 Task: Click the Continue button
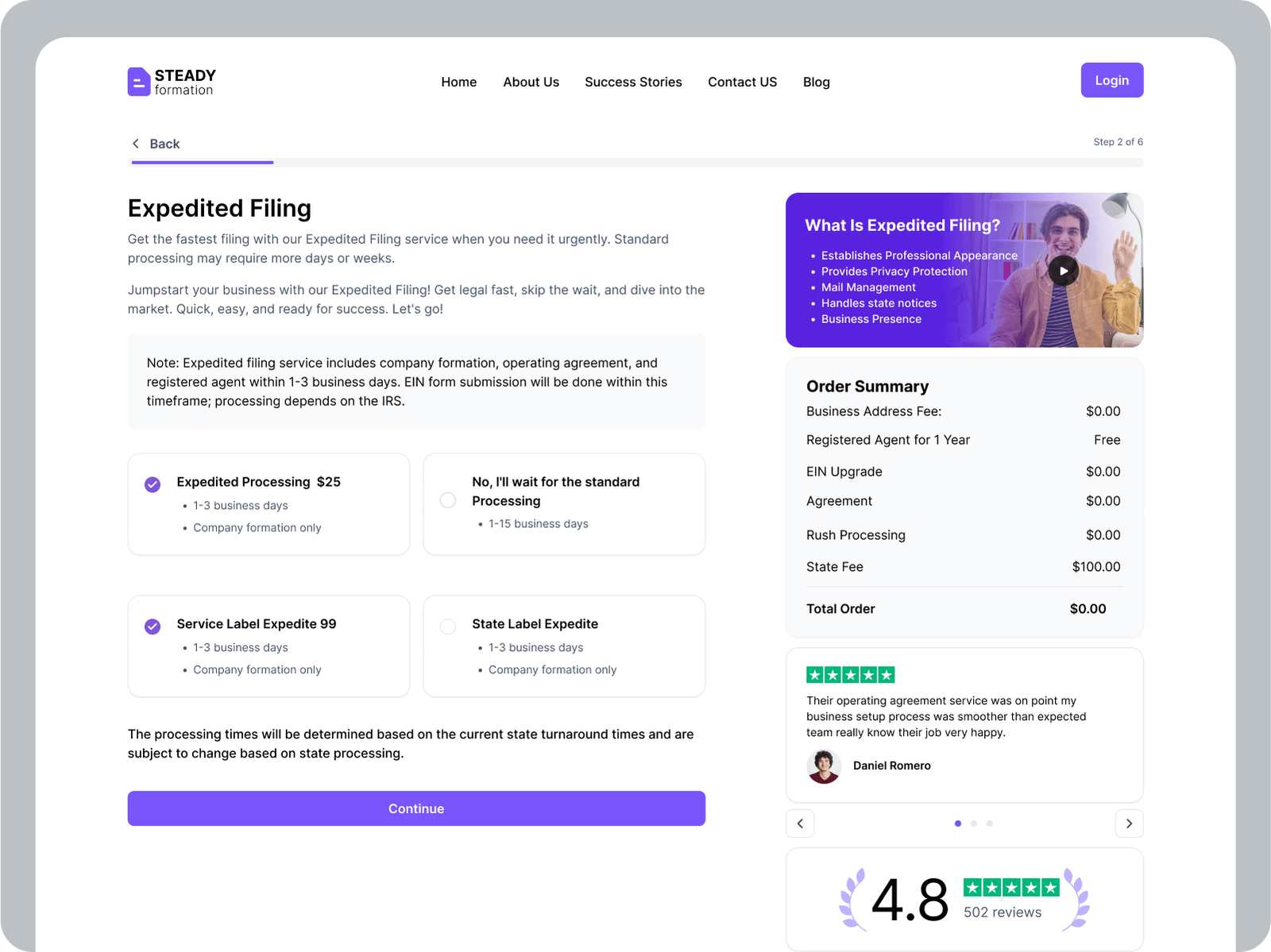pos(416,808)
